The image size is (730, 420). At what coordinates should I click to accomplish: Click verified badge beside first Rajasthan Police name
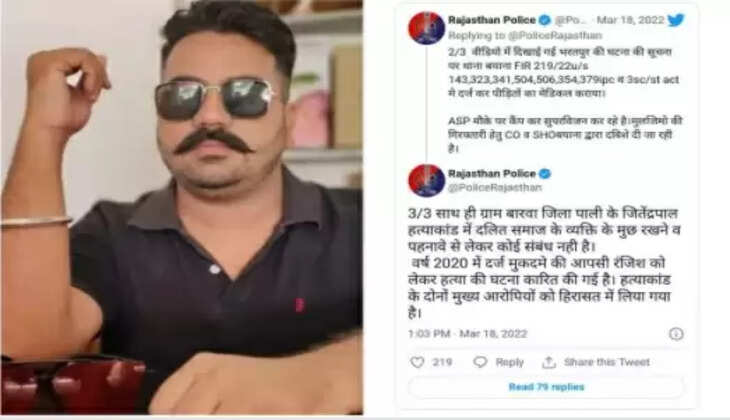[x=544, y=20]
